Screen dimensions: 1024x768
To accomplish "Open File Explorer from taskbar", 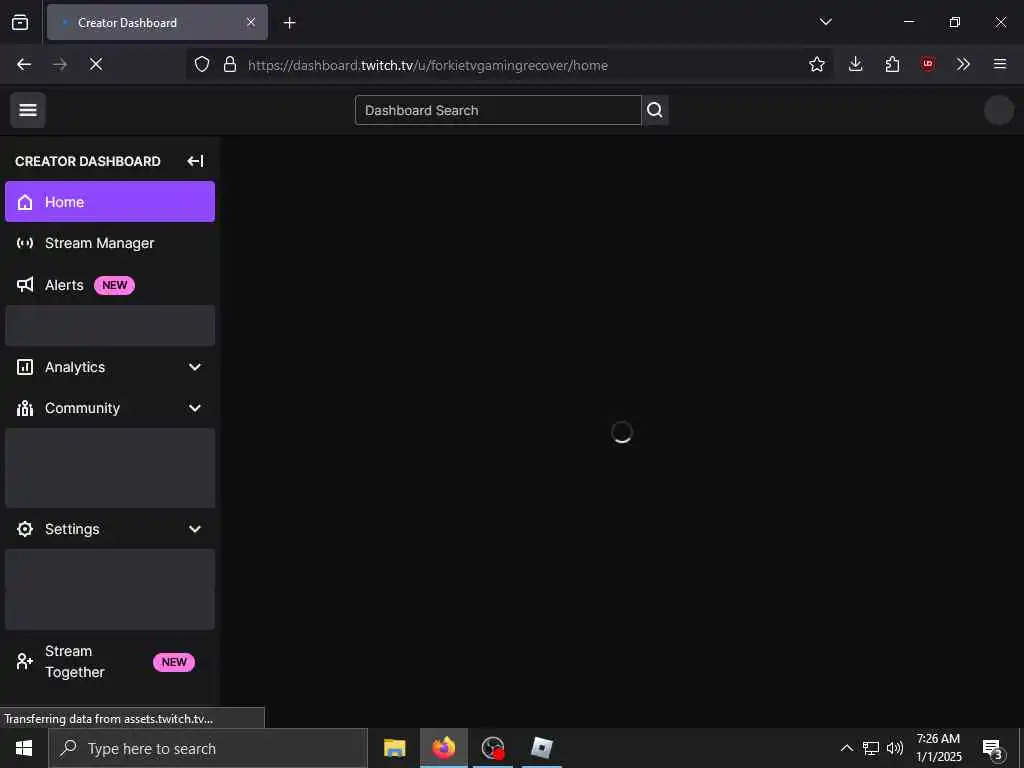I will [394, 748].
